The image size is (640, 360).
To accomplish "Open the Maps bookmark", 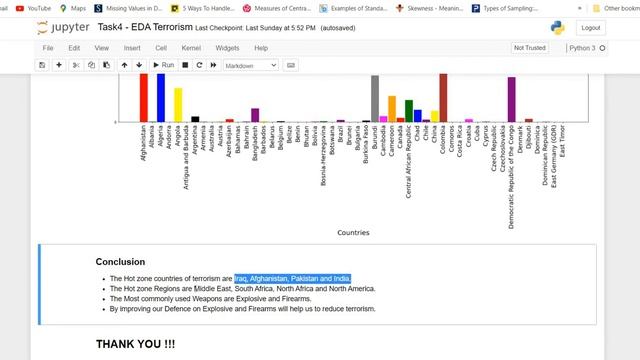I will coord(73,8).
